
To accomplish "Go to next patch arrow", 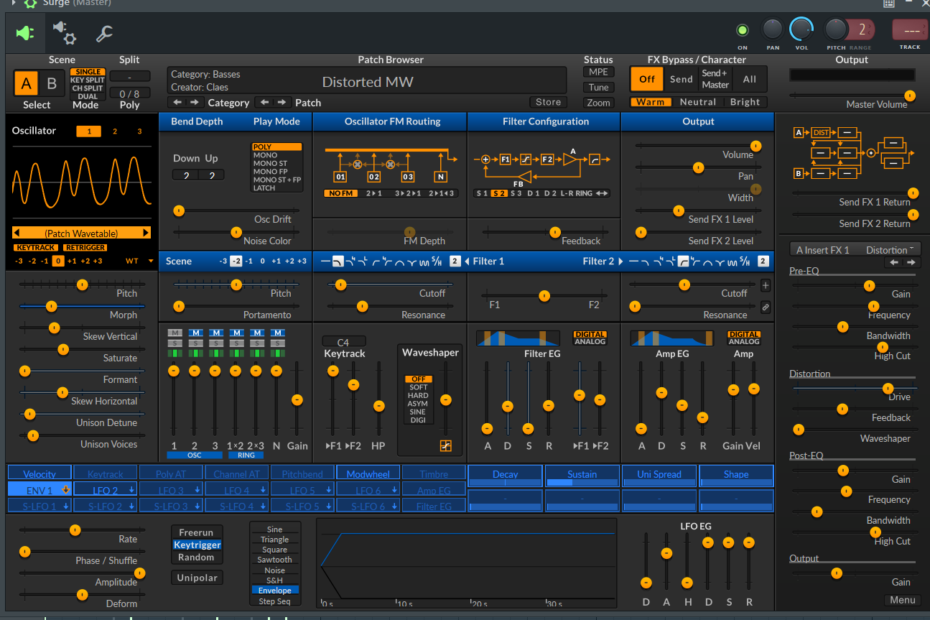I will (282, 102).
